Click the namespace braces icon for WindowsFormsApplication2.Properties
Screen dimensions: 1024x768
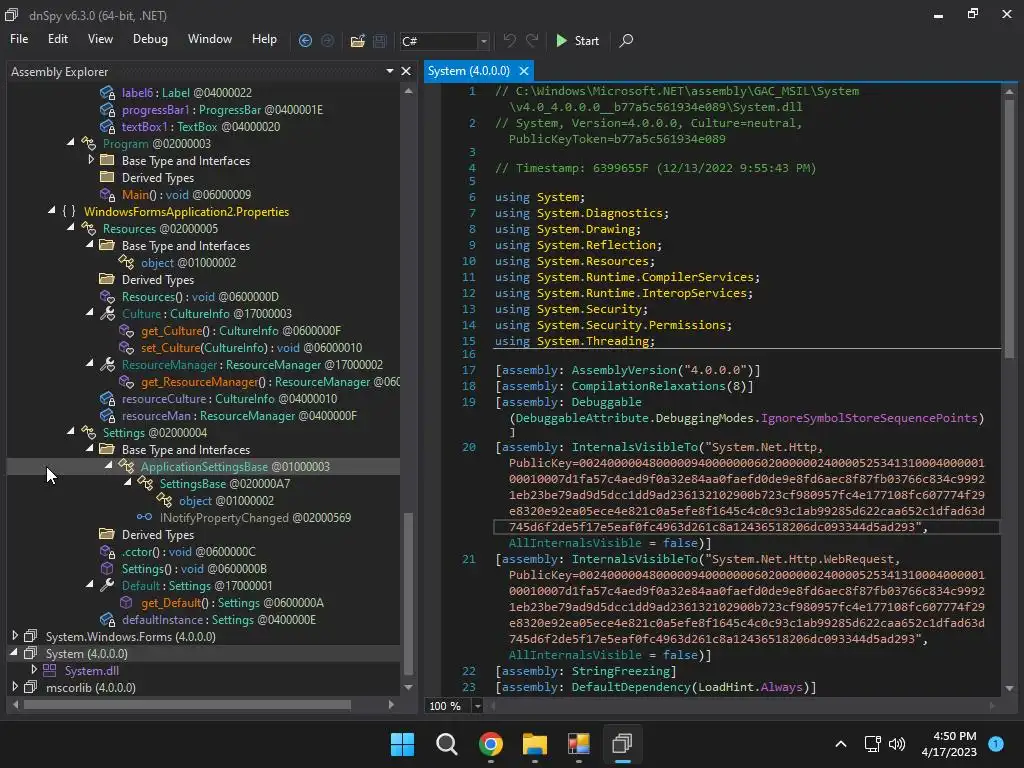click(x=69, y=212)
